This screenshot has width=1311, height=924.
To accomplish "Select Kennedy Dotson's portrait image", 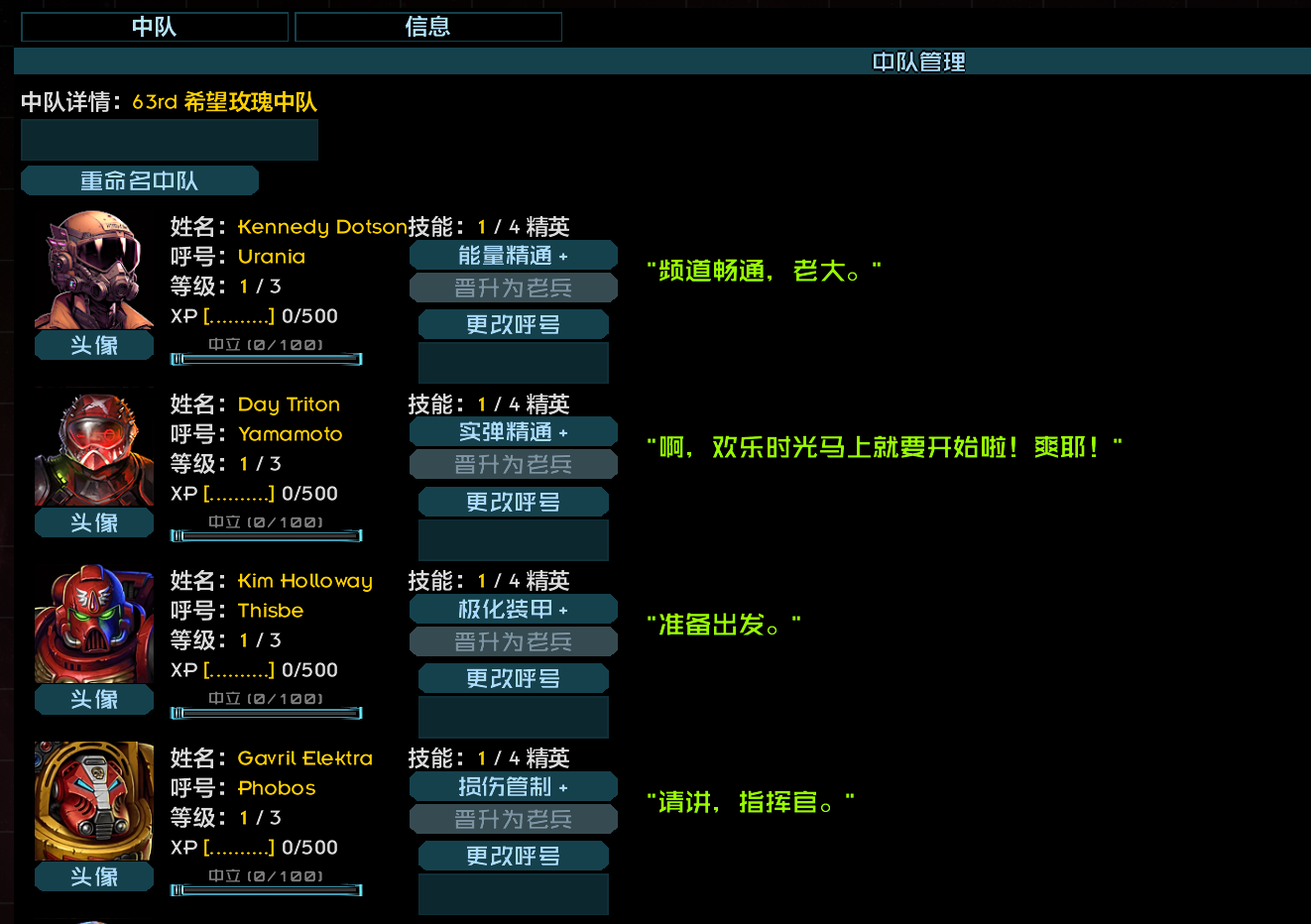I will 94,269.
